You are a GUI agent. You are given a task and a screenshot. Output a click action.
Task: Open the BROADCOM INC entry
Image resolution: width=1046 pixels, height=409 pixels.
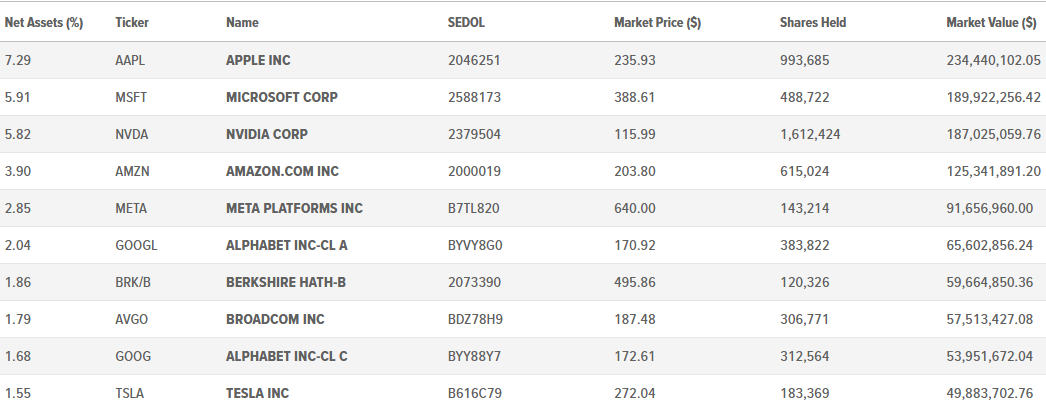coord(275,319)
